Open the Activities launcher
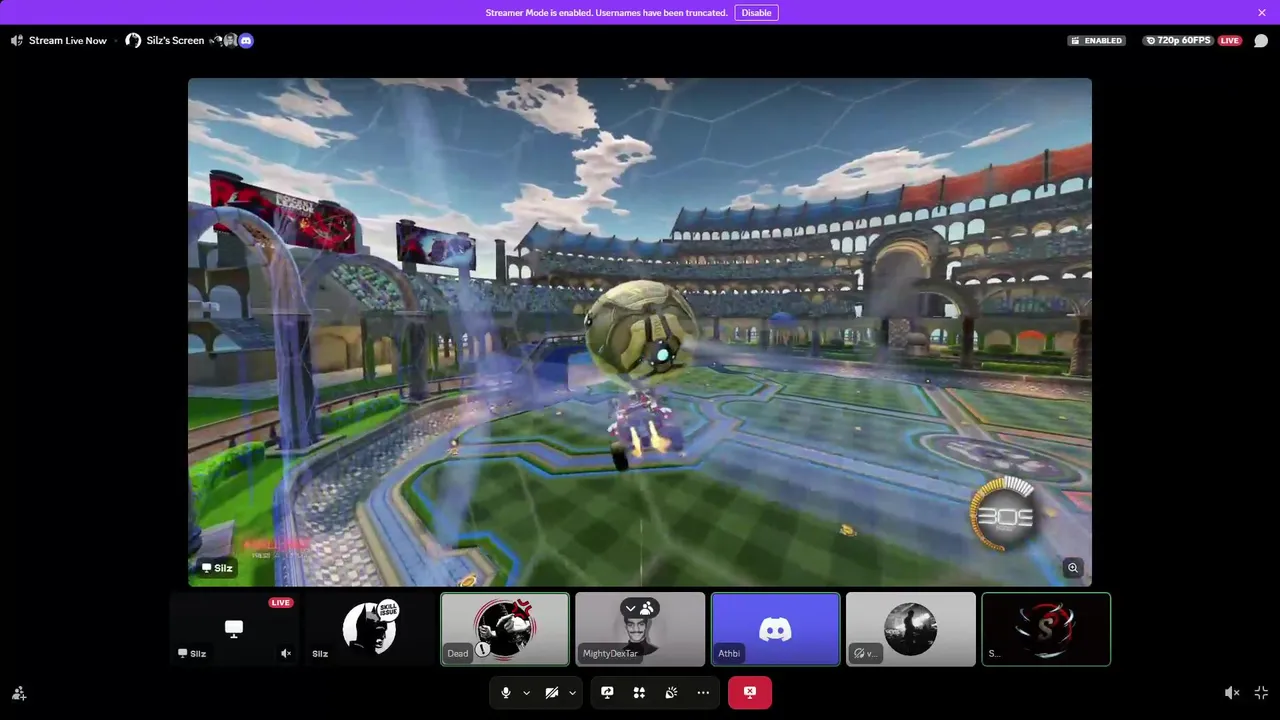This screenshot has height=720, width=1280. tap(639, 692)
